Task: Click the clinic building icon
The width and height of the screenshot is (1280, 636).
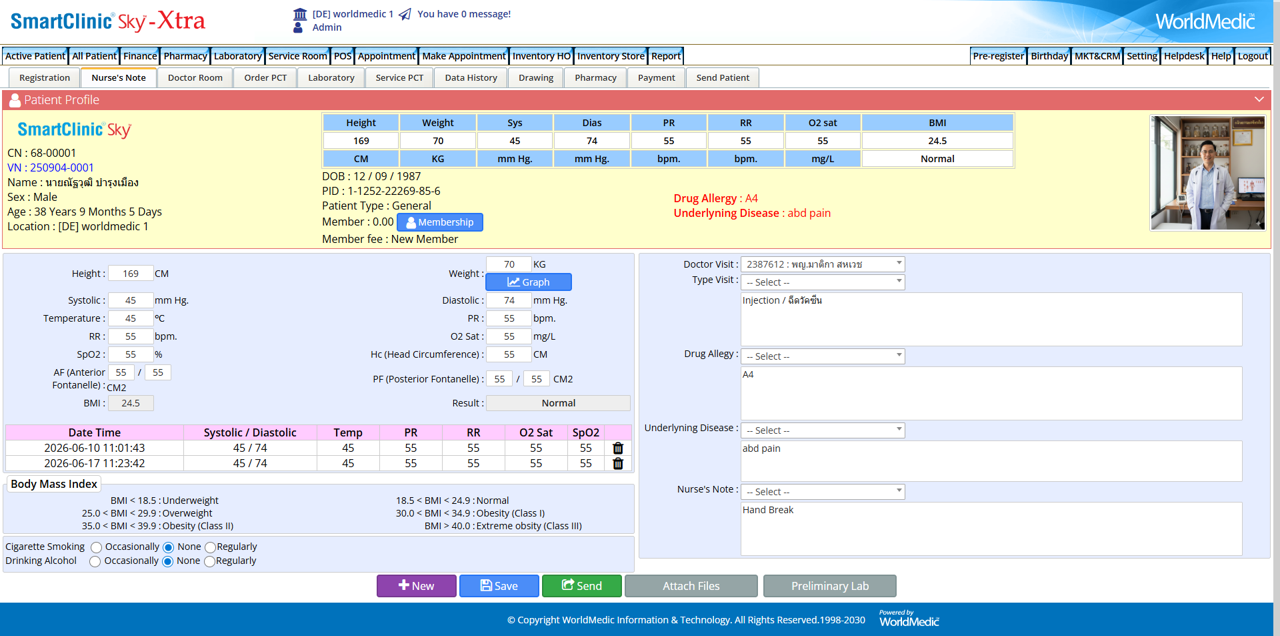Action: [300, 14]
